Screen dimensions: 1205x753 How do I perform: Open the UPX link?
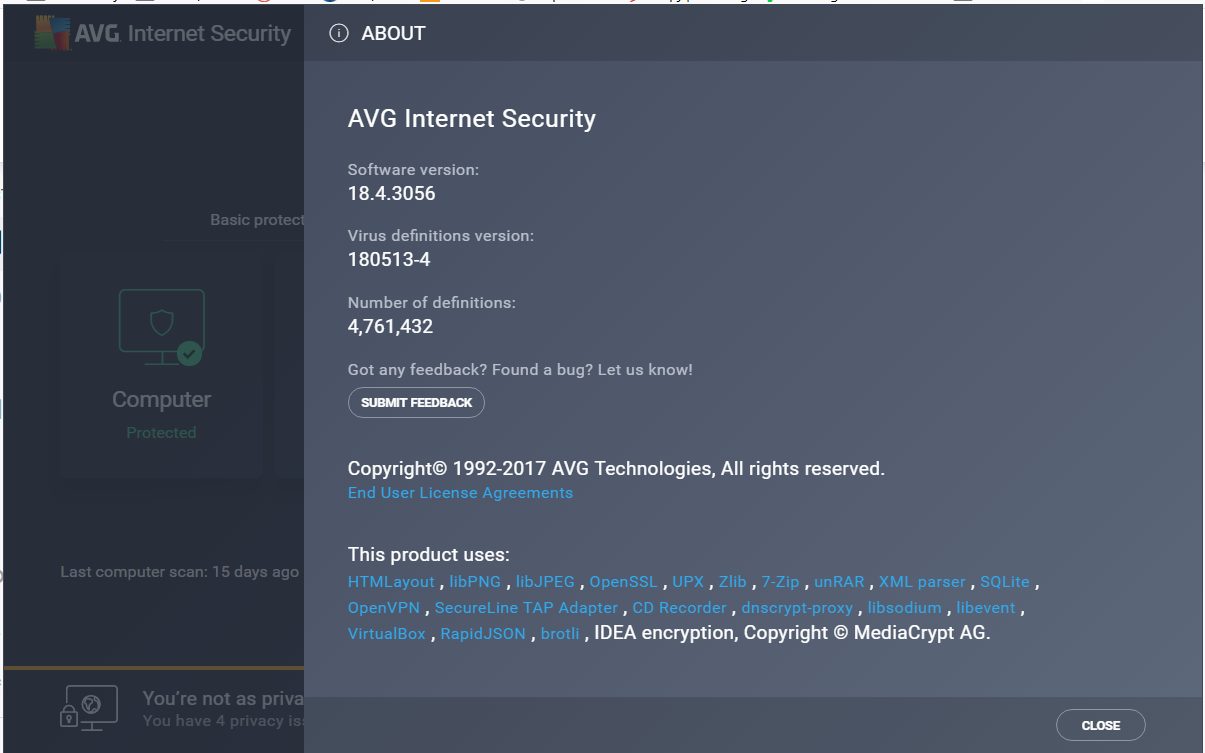(x=688, y=582)
